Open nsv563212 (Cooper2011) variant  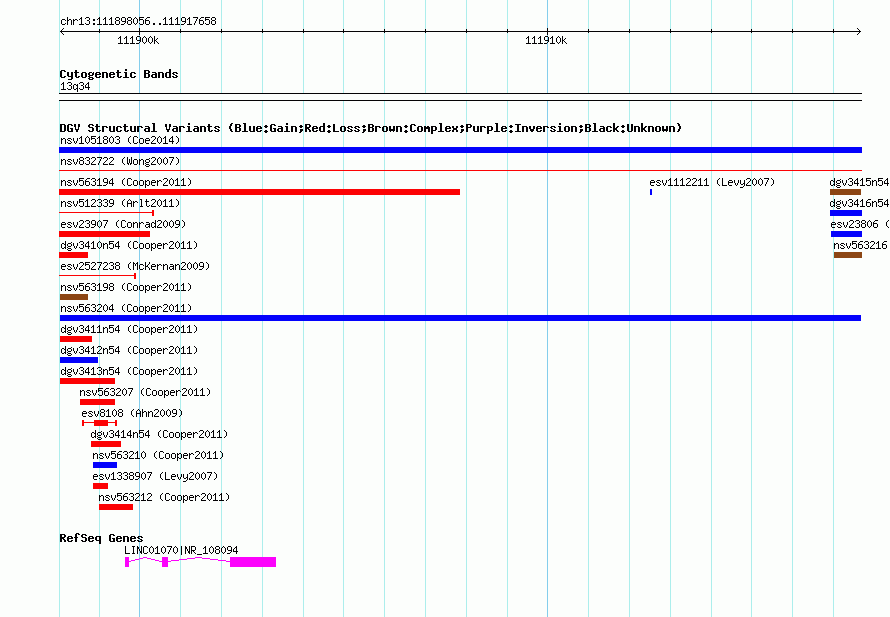pyautogui.click(x=164, y=497)
